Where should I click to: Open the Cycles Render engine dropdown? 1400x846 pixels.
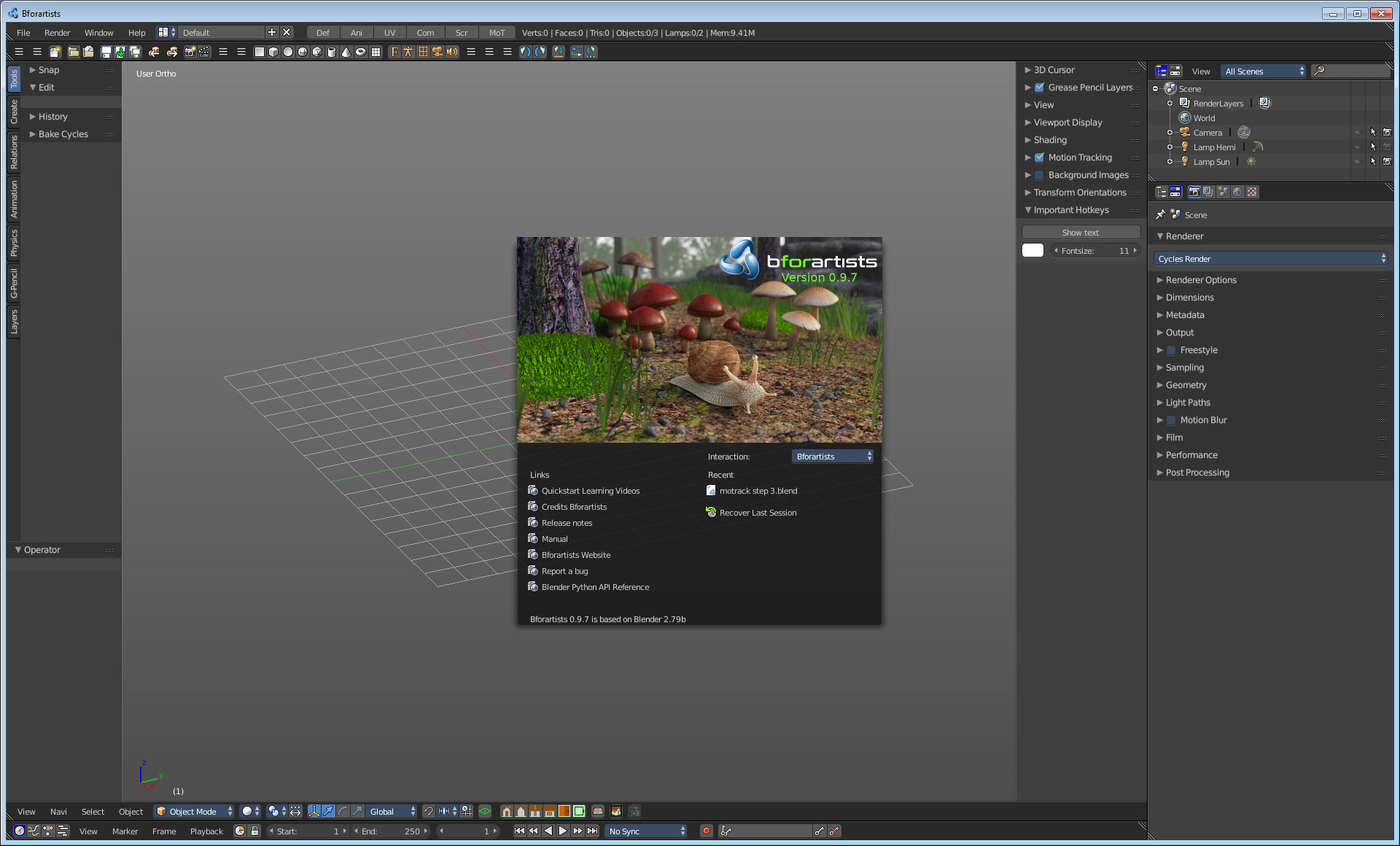point(1270,259)
